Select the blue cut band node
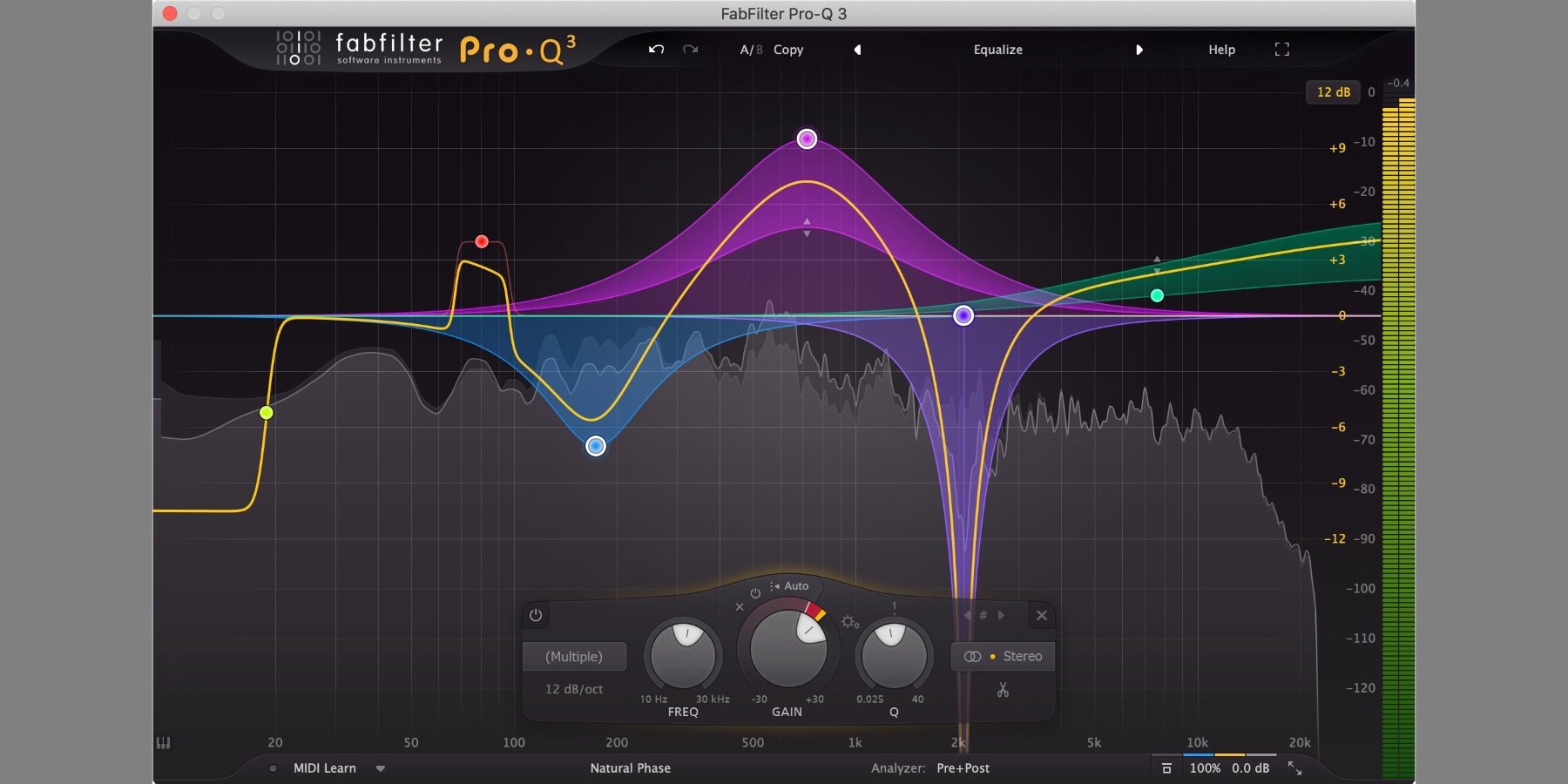The image size is (1568, 784). pyautogui.click(x=595, y=446)
